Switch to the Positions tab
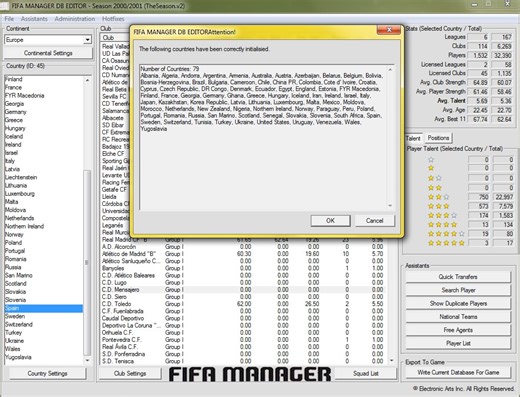This screenshot has height=397, width=520. point(438,138)
